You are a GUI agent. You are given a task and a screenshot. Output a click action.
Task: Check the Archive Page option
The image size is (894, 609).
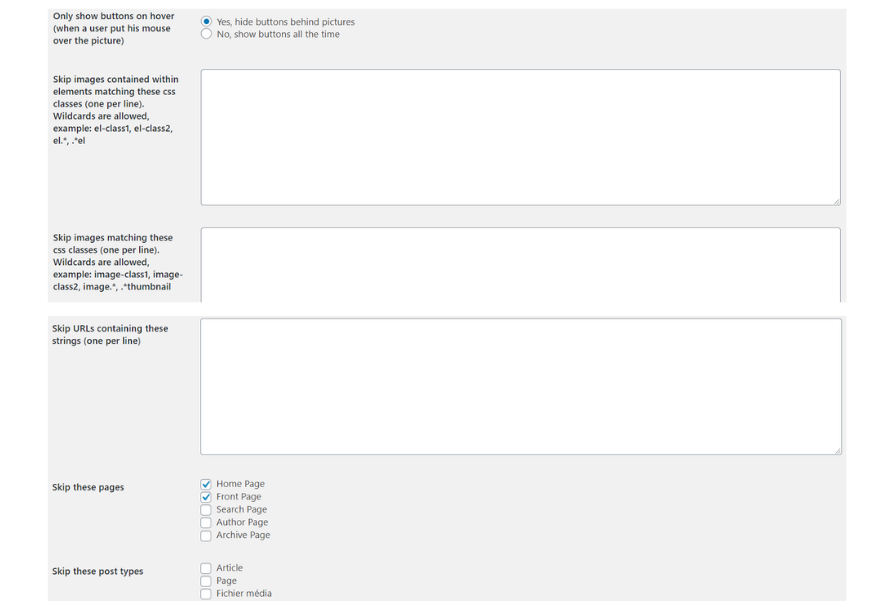coord(206,535)
